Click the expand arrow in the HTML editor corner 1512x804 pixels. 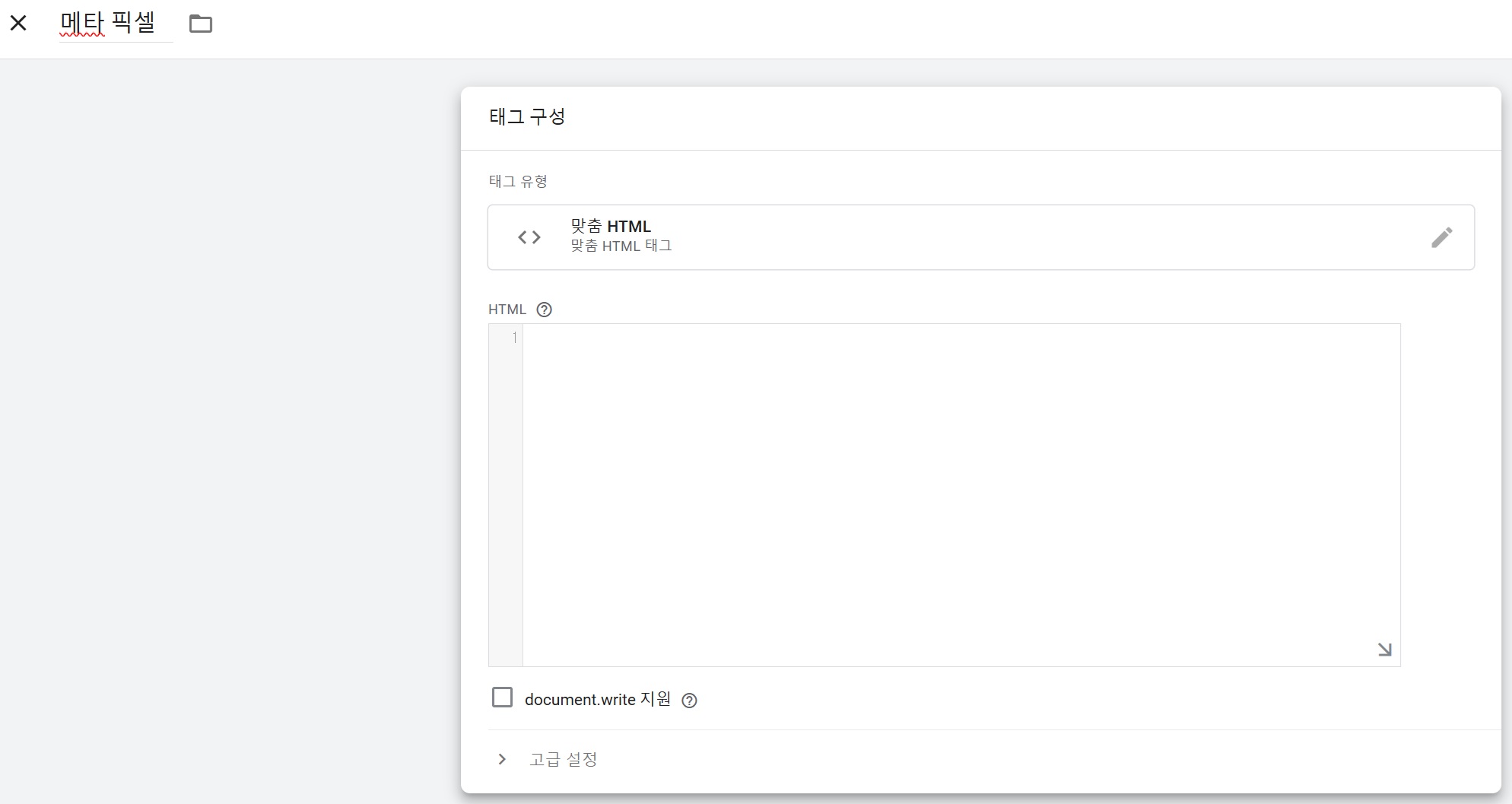tap(1384, 650)
